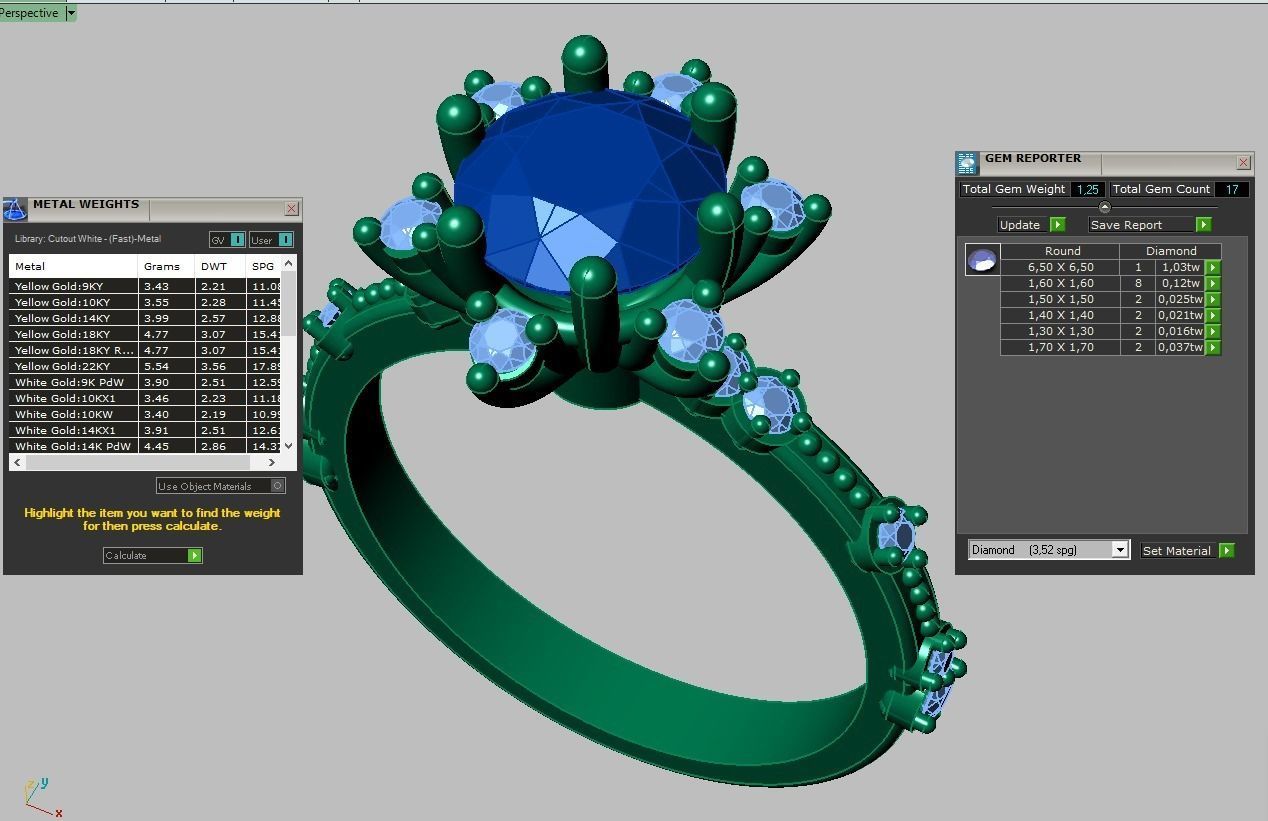Click the 1,60 X 1,60 gem size cell

pos(1060,283)
